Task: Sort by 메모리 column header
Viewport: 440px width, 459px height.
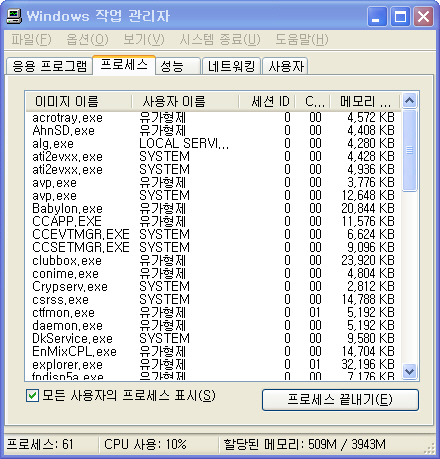Action: (365, 101)
